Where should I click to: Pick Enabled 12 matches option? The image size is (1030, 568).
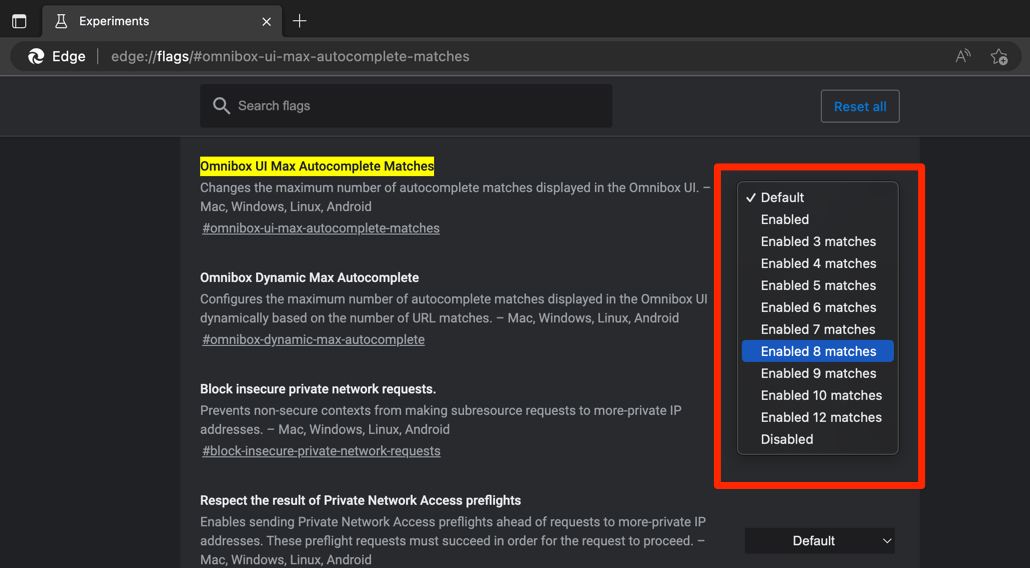(821, 418)
